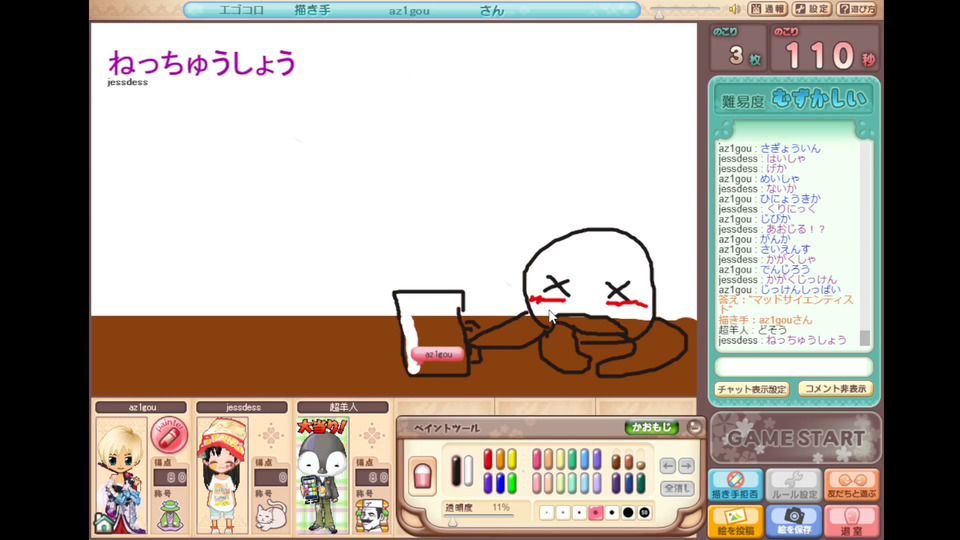This screenshot has width=960, height=540.
Task: Click the chat log scrollbar thumb
Action: click(864, 338)
